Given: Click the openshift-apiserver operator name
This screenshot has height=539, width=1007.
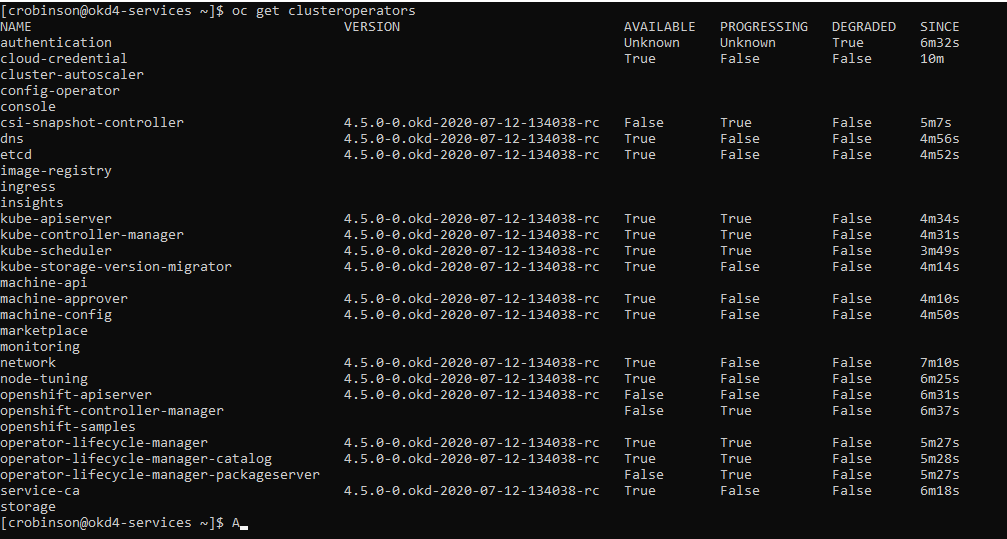Looking at the screenshot, I should [x=76, y=395].
